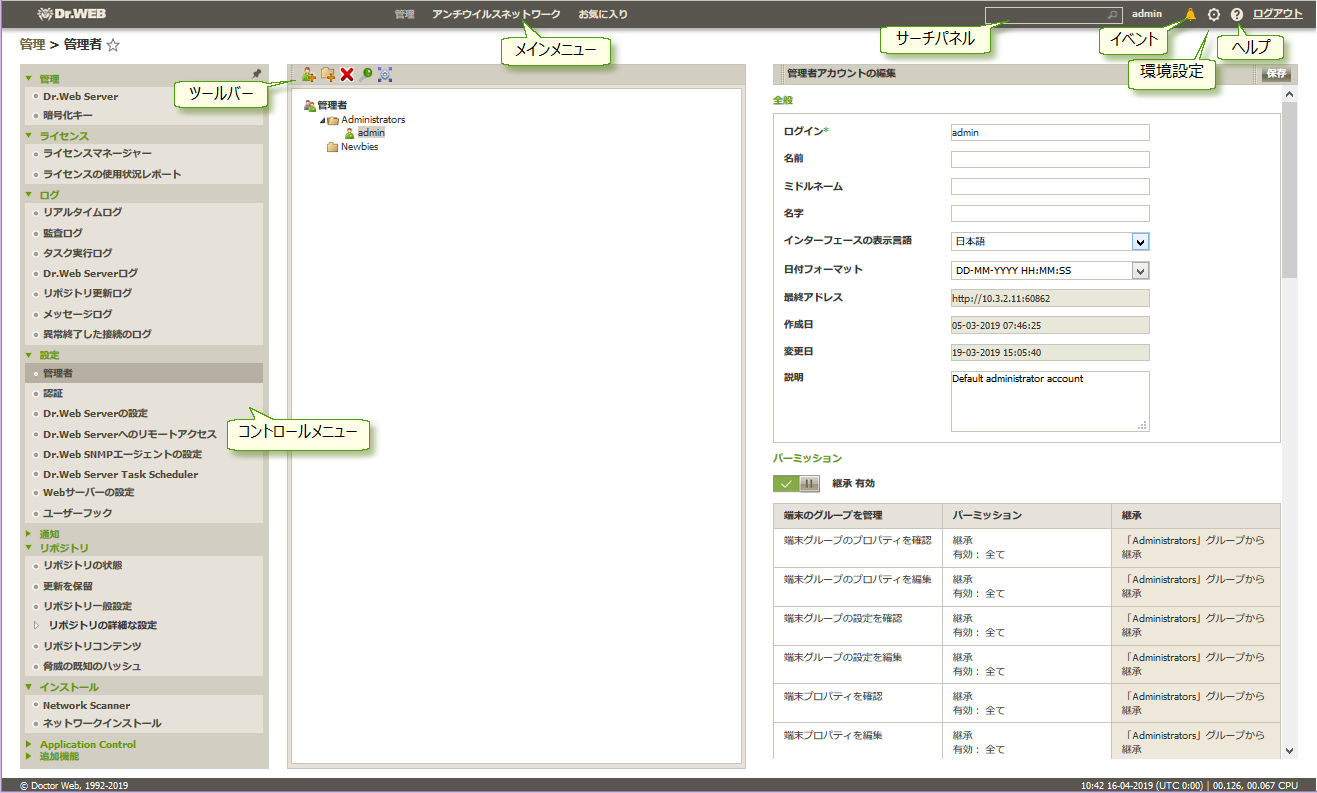This screenshot has height=793, width=1317.
Task: Click the magnifier icon in search panel
Action: pos(1113,15)
